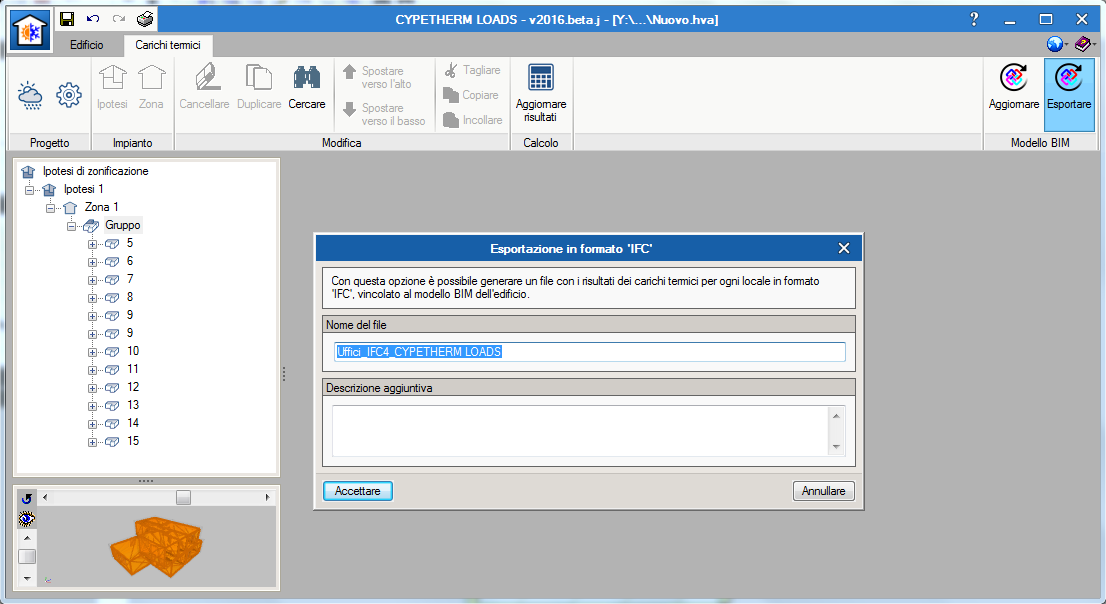Image resolution: width=1106 pixels, height=604 pixels.
Task: Open the print icon in title bar
Action: 145,19
